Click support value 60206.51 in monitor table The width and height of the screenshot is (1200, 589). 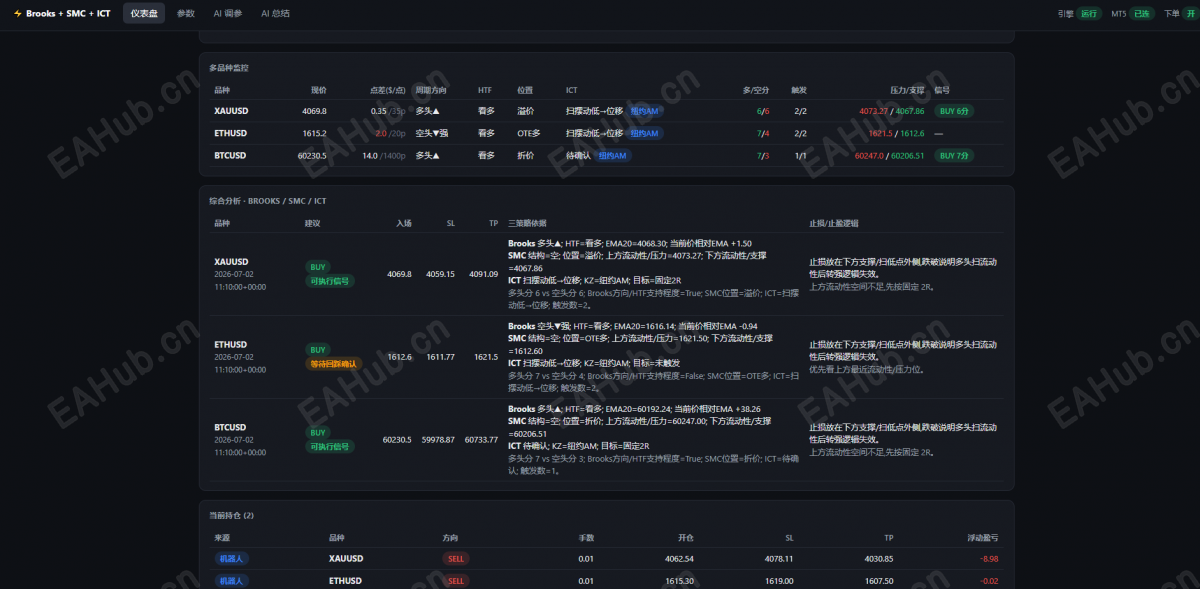click(x=908, y=155)
